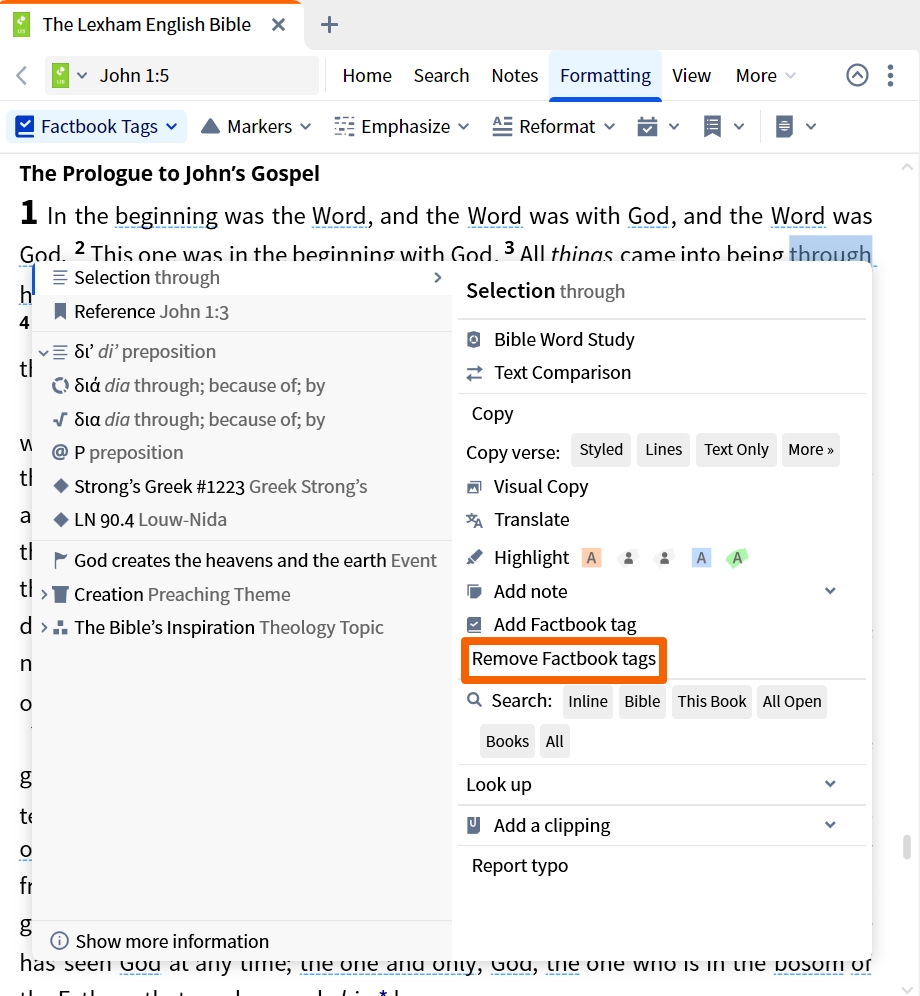Click the Copy command
The height and width of the screenshot is (996, 920).
pyautogui.click(x=492, y=414)
